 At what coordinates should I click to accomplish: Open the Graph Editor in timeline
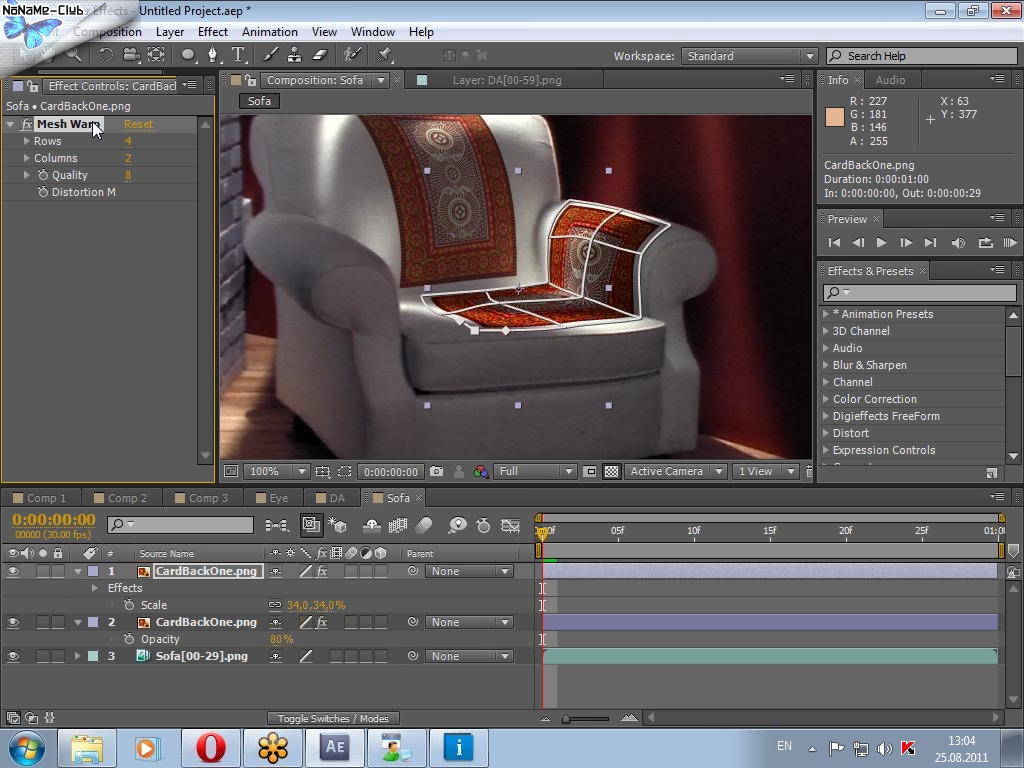point(510,525)
